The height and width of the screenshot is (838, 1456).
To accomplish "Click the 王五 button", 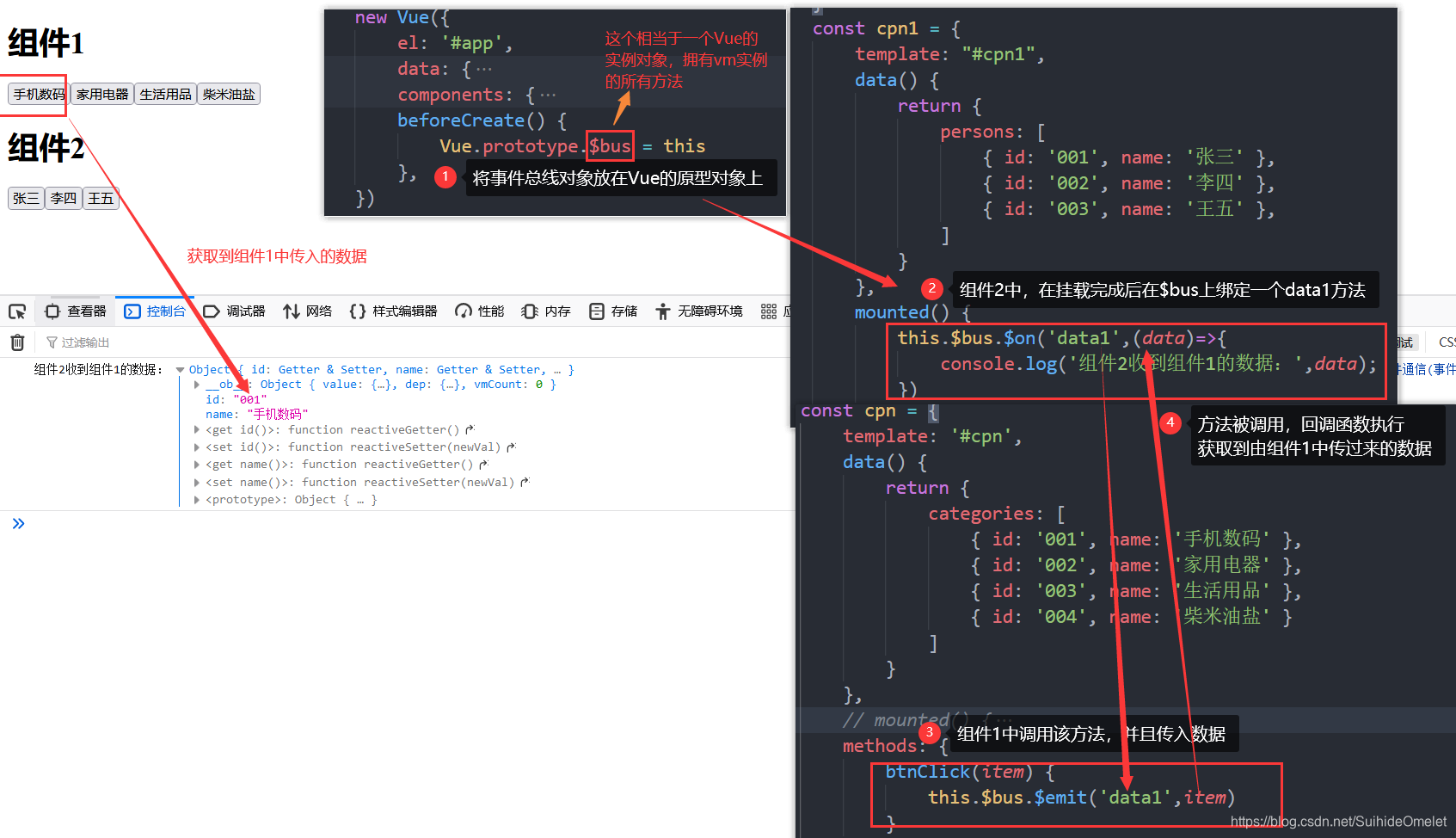I will [101, 199].
